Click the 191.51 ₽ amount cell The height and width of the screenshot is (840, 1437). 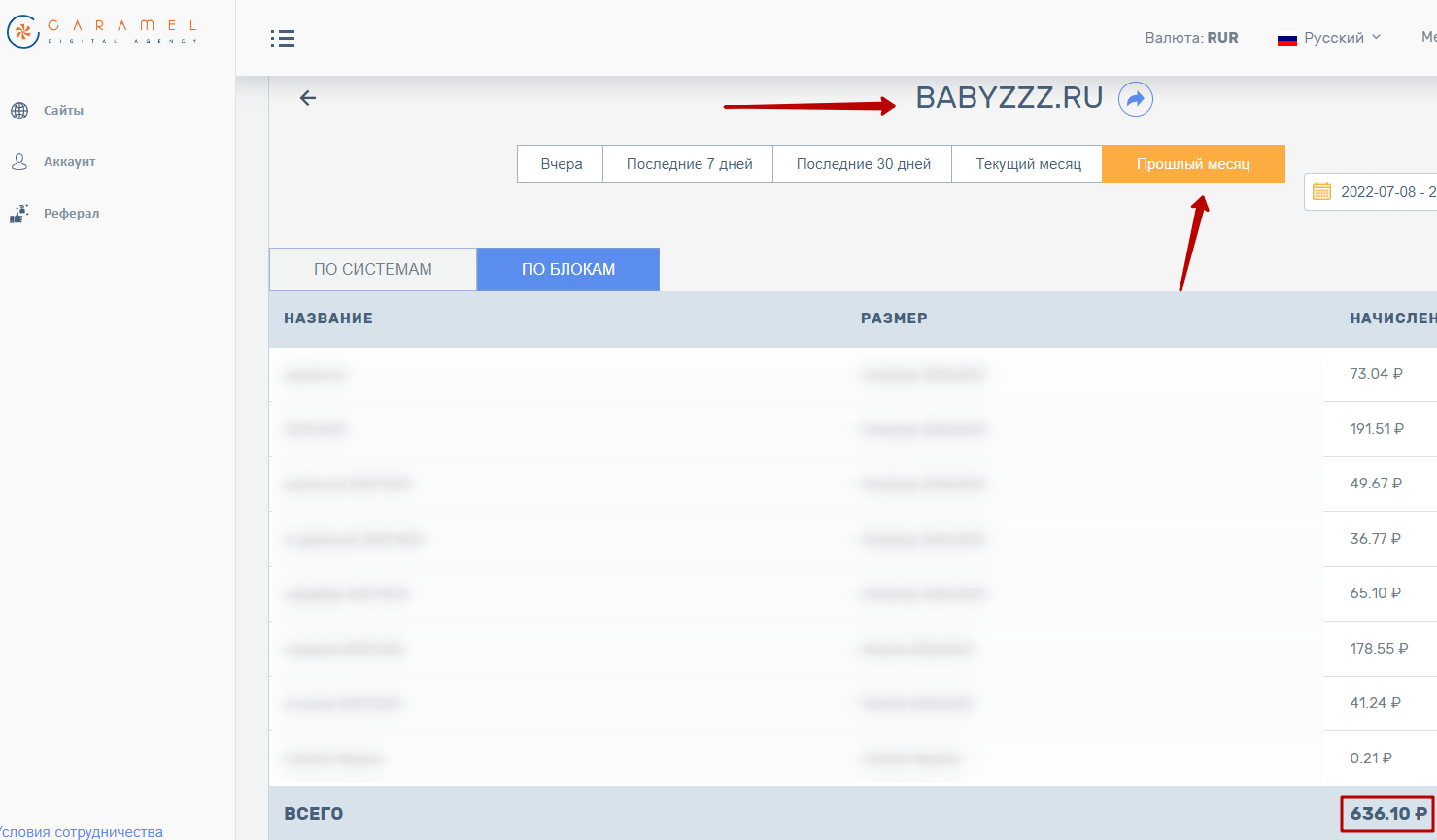1377,429
